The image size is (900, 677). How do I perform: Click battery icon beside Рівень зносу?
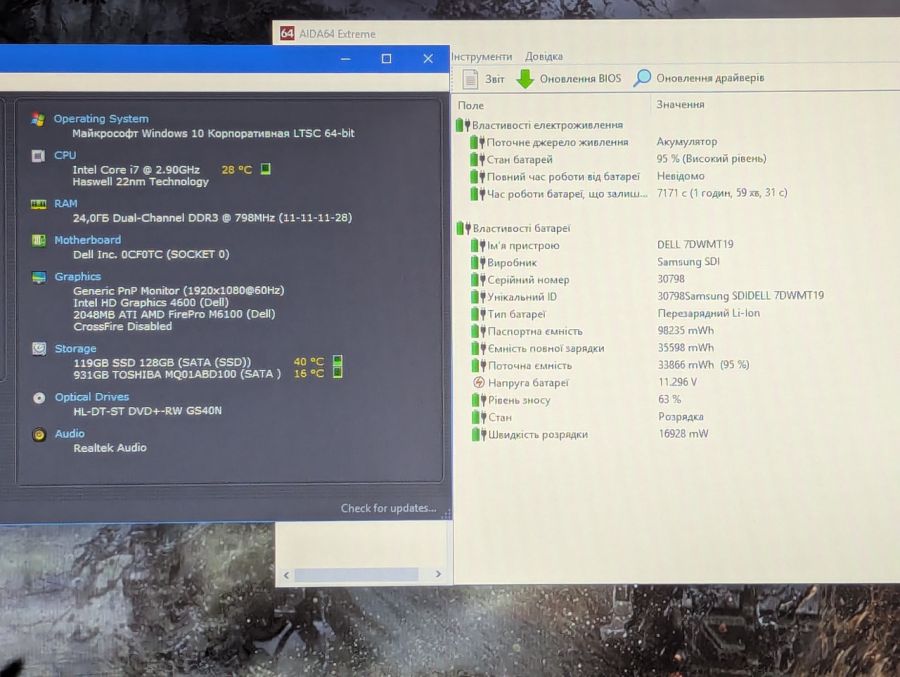[479, 400]
